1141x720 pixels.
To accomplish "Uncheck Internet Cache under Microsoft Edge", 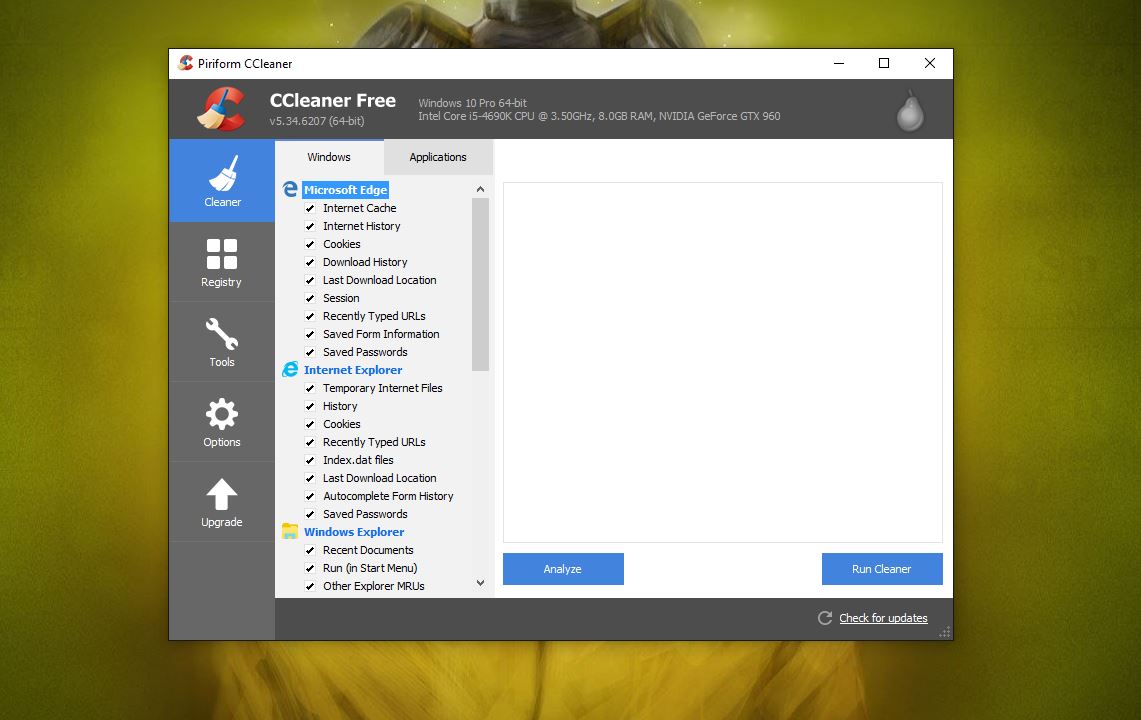I will (310, 208).
